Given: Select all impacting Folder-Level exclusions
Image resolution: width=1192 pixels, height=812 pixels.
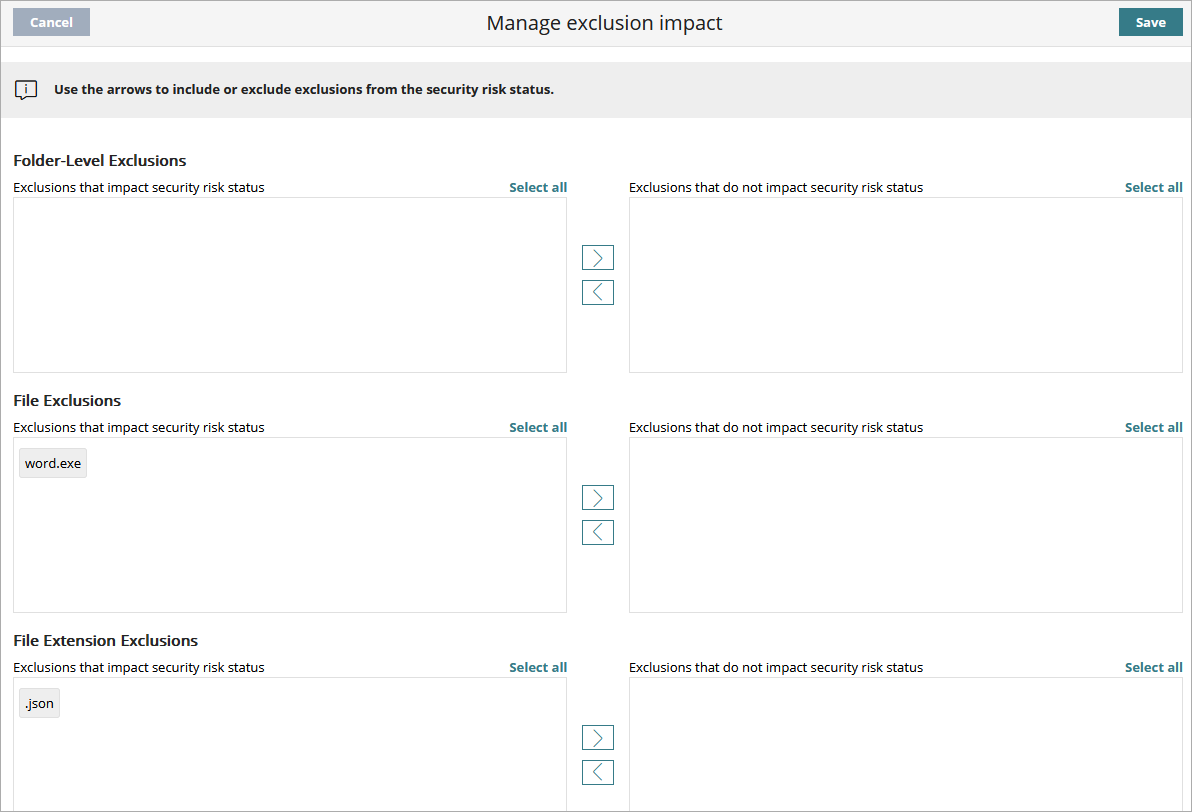Looking at the screenshot, I should (x=538, y=187).
